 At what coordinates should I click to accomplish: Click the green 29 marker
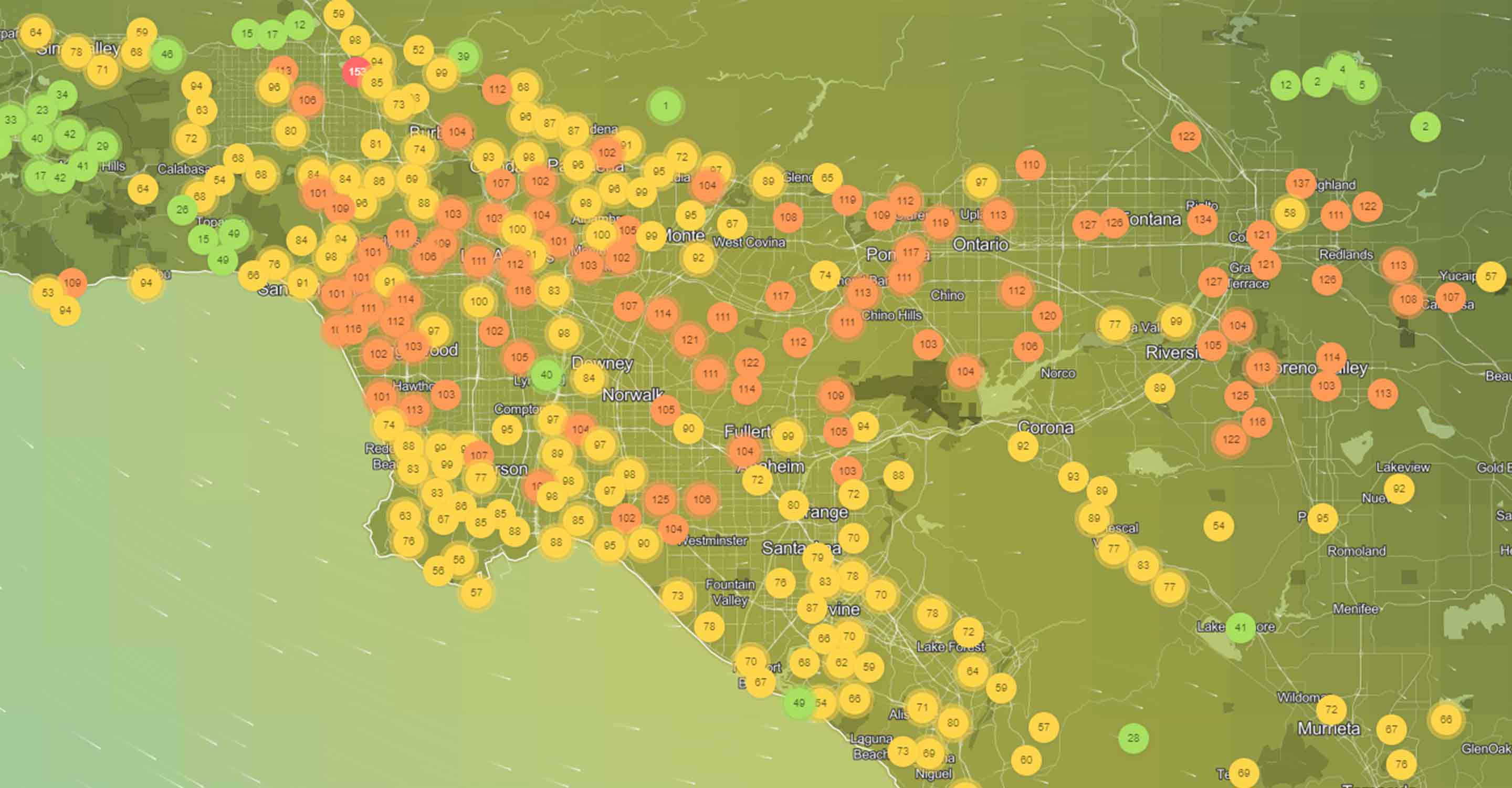click(103, 146)
